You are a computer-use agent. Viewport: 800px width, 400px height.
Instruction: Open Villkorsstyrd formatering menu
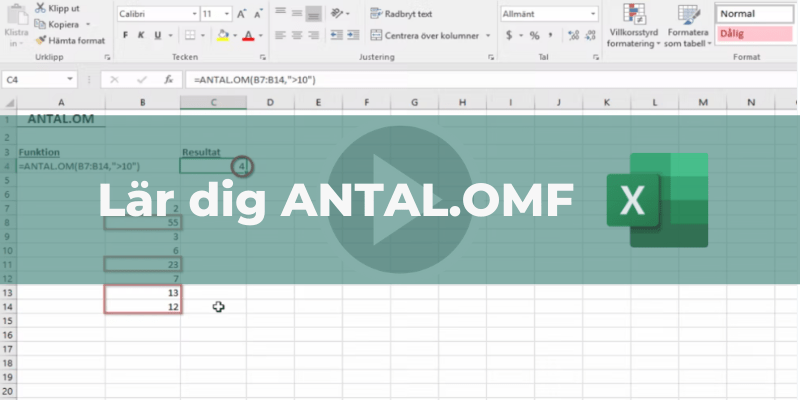632,28
